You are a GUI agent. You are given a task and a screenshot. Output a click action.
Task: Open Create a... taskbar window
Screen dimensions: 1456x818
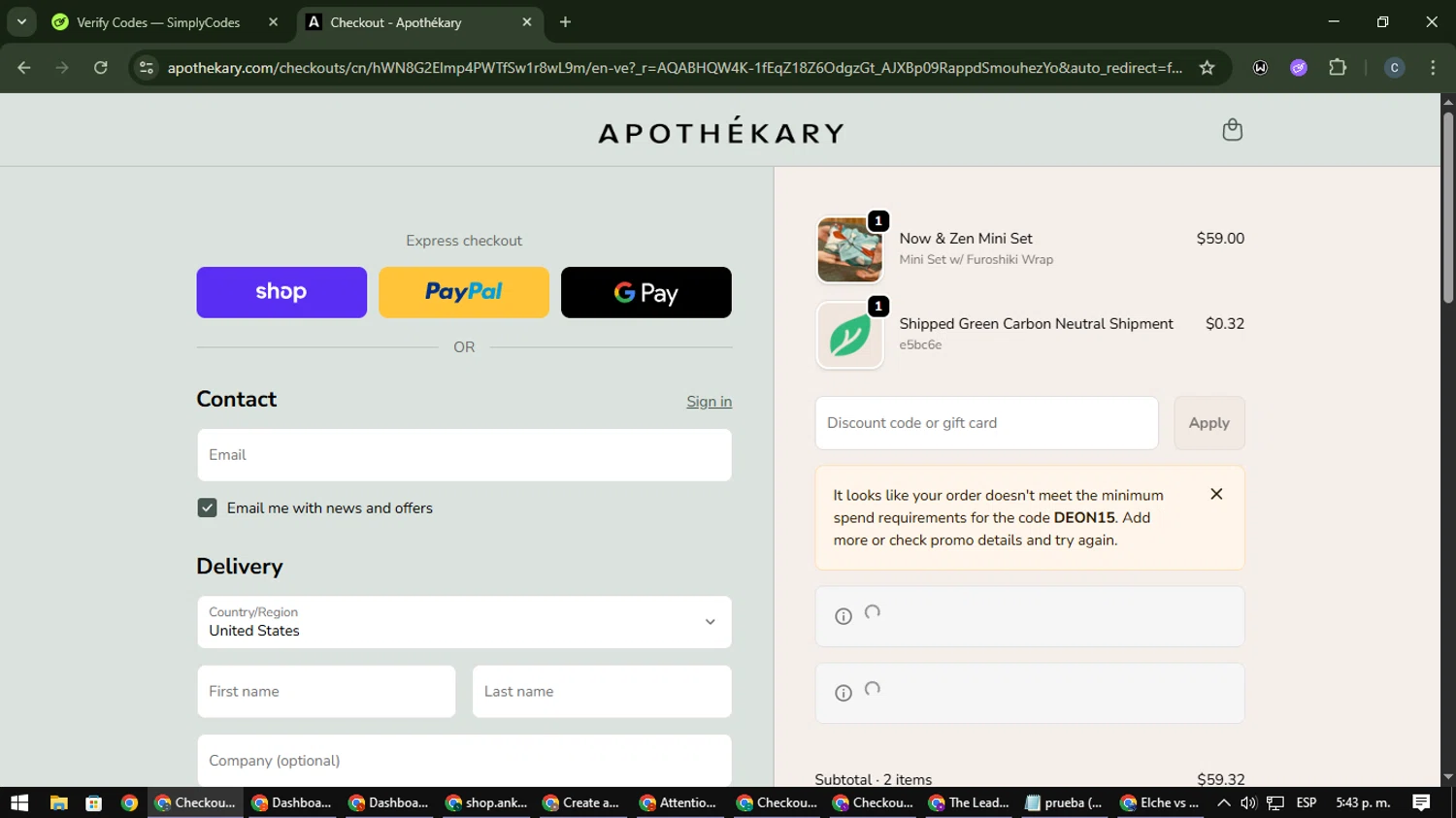tap(583, 802)
